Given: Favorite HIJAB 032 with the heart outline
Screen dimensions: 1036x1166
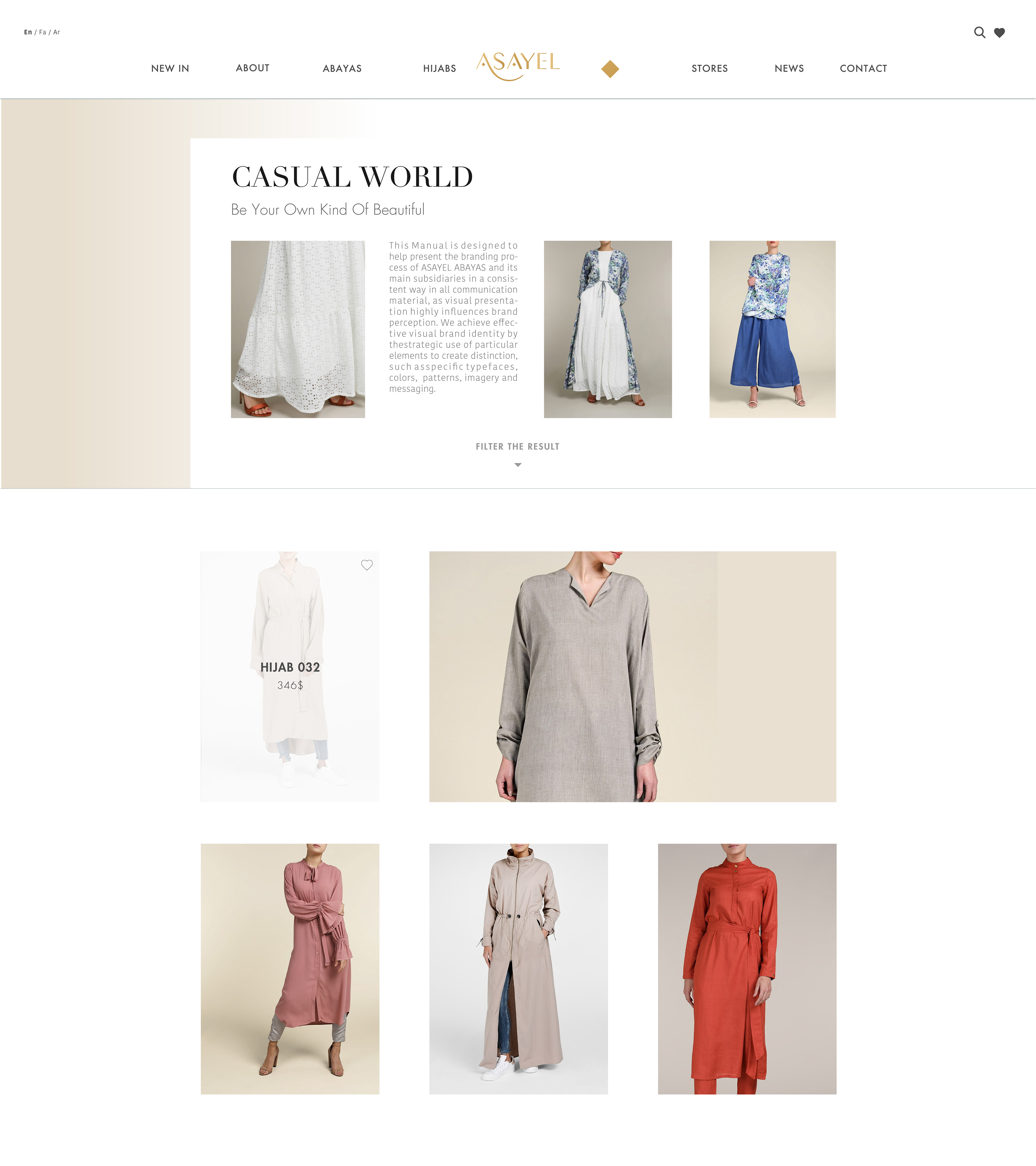Looking at the screenshot, I should pos(367,565).
